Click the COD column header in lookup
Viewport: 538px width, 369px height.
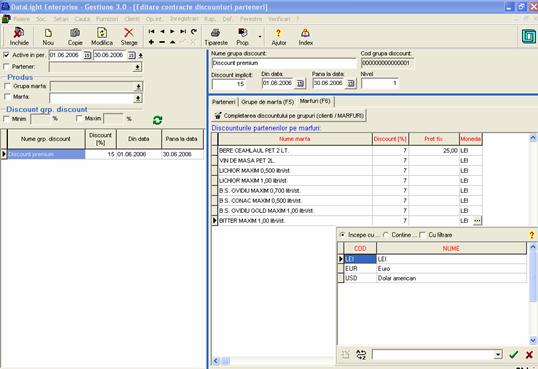360,248
